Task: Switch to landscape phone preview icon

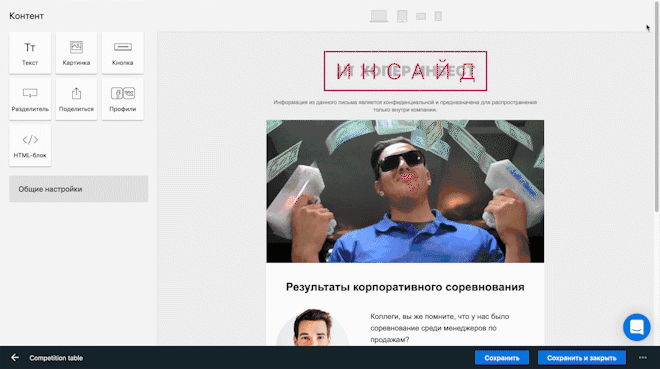Action: click(x=421, y=16)
